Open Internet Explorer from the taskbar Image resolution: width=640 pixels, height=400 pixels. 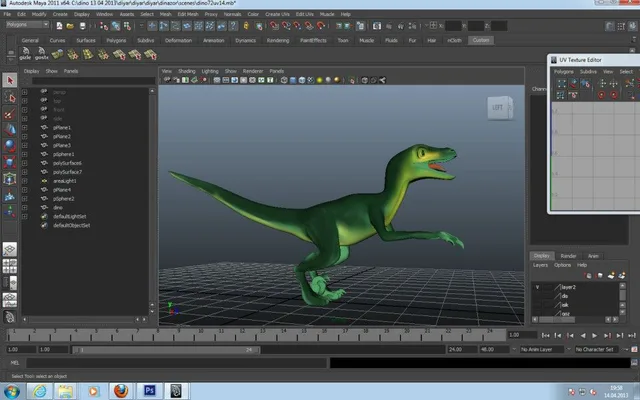[x=40, y=391]
